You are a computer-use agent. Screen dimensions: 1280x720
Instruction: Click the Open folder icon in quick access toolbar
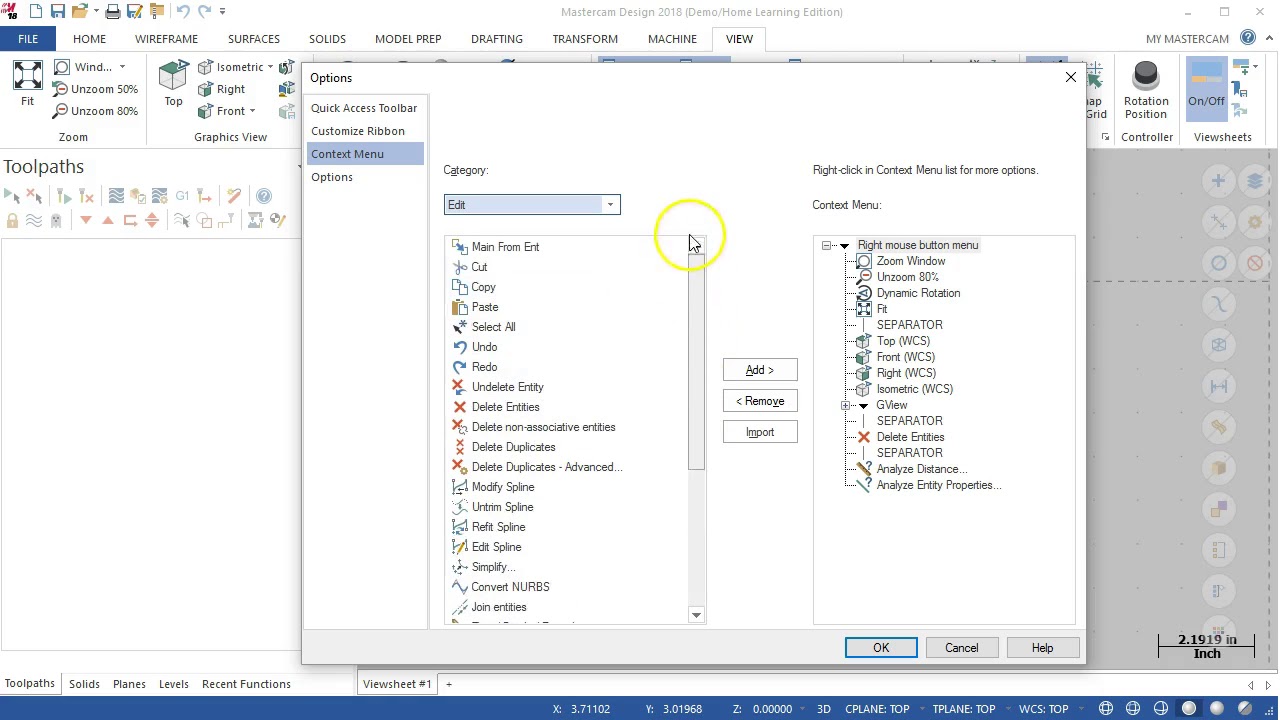pos(80,12)
